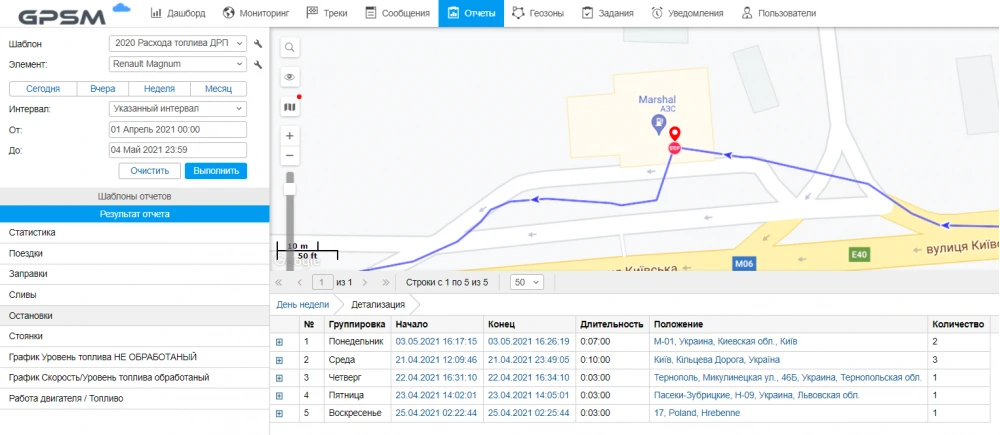
Task: Click the map search magnifier icon
Action: tap(289, 47)
